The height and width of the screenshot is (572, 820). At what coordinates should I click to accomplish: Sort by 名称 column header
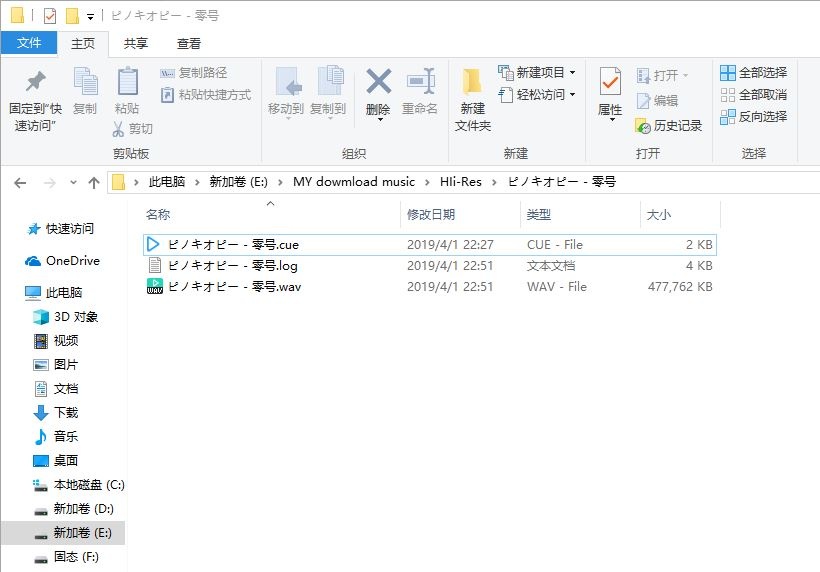click(x=157, y=214)
